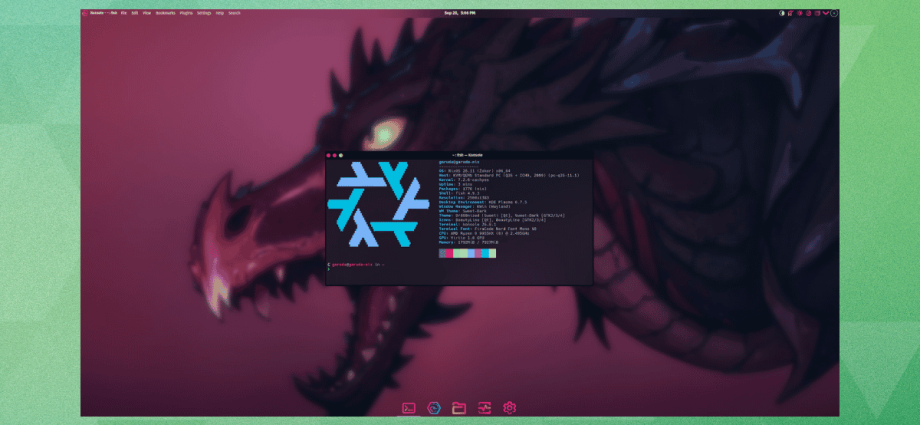920x425 pixels.
Task: Click the OS line in terminal output
Action: click(x=475, y=171)
